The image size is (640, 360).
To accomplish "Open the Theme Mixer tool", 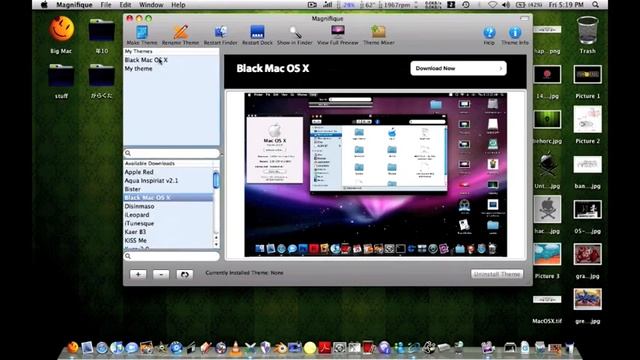I will [378, 32].
